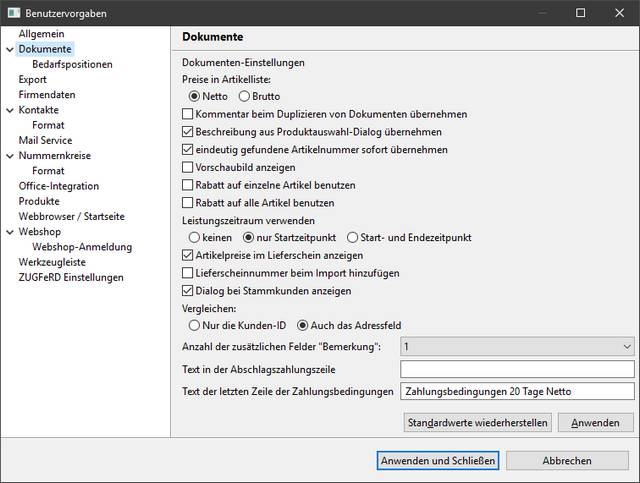Enable Vorschaubild anzeigen checkbox
The height and width of the screenshot is (483, 640).
[x=188, y=168]
